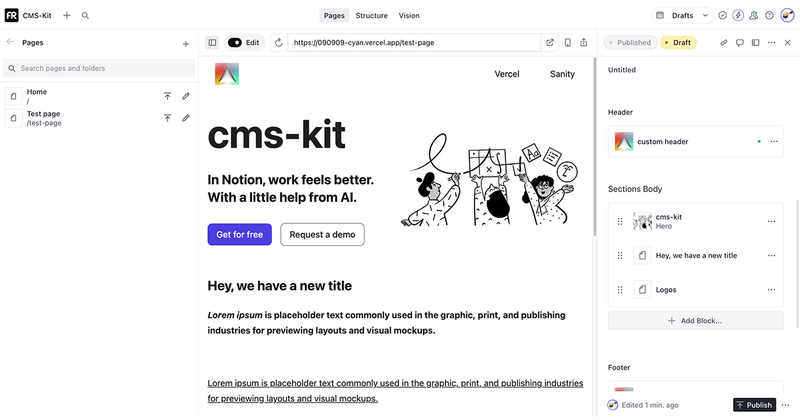
Task: Open the tasks checkmark icon in top bar
Action: (722, 15)
